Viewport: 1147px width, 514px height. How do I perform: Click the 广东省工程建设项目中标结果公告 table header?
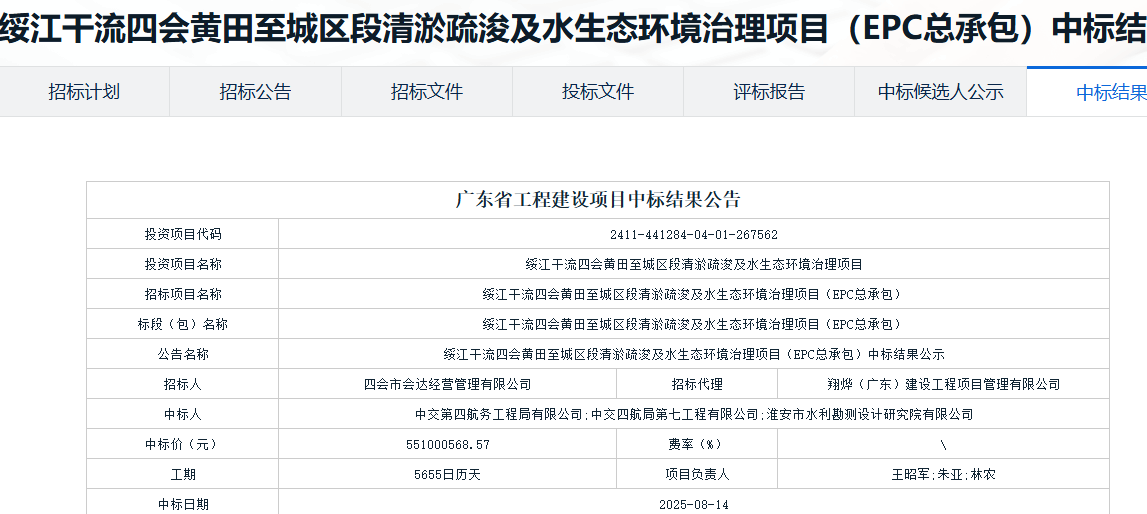coord(598,200)
